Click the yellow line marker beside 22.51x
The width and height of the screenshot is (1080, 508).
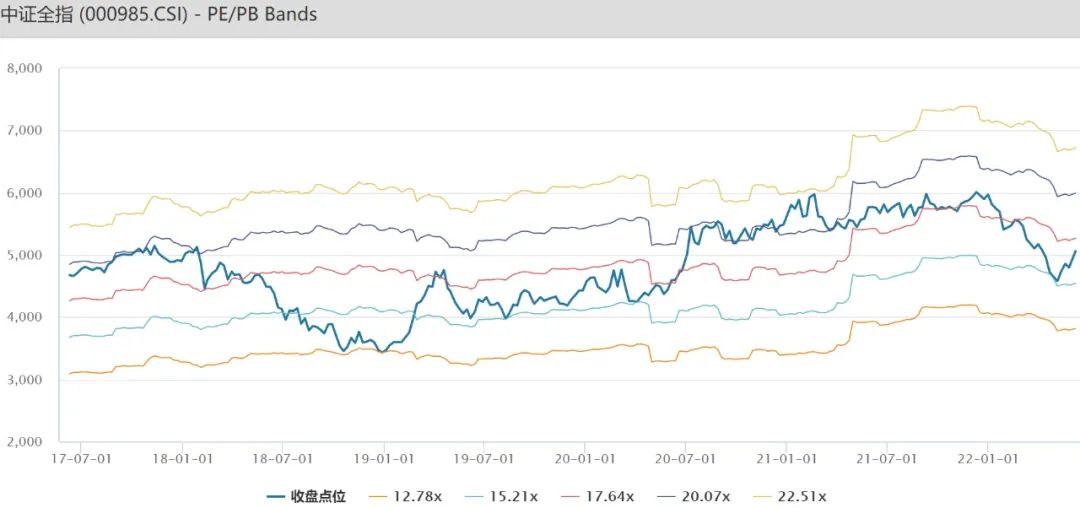tap(767, 496)
